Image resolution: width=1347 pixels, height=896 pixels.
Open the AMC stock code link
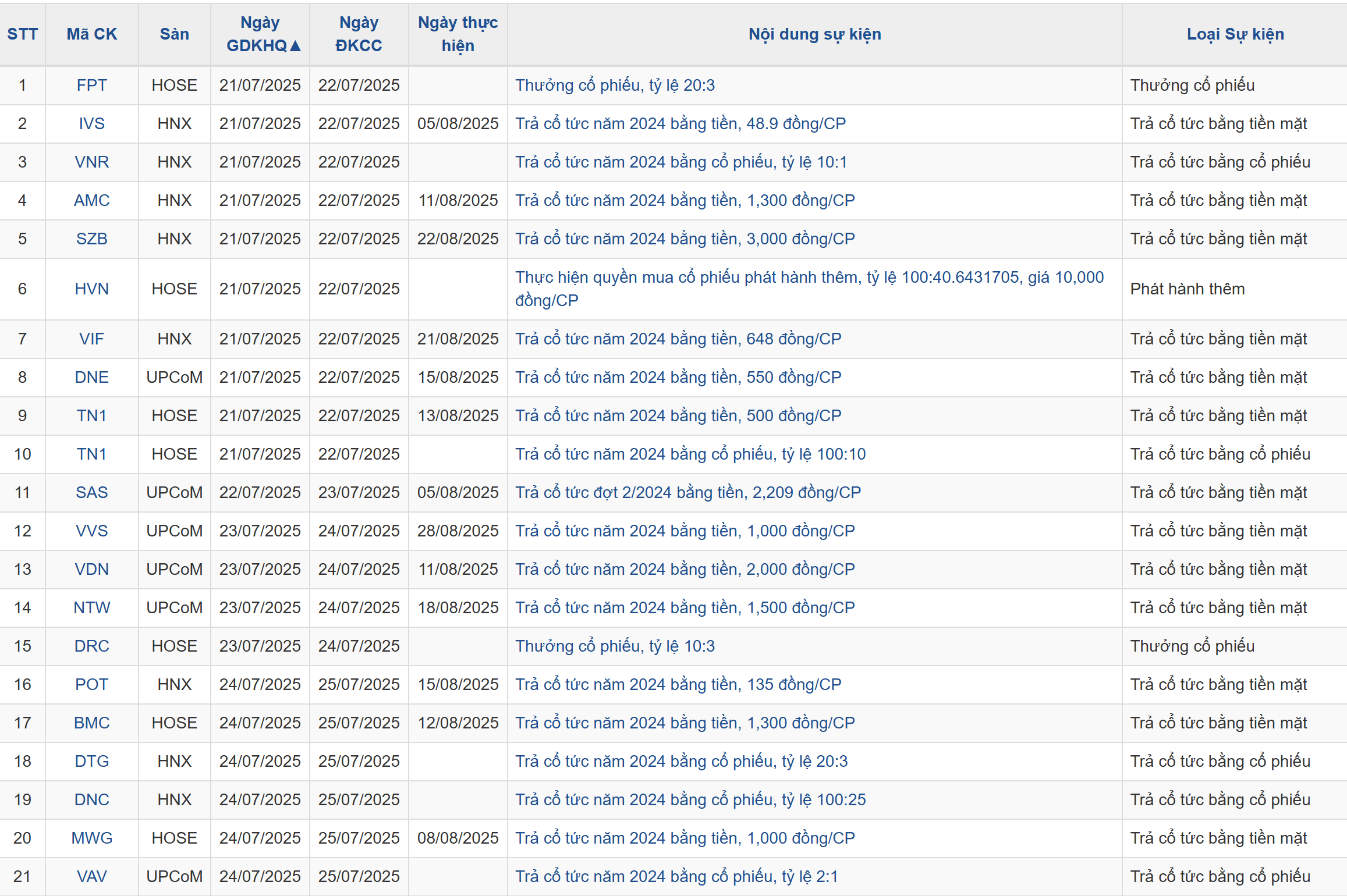(92, 200)
